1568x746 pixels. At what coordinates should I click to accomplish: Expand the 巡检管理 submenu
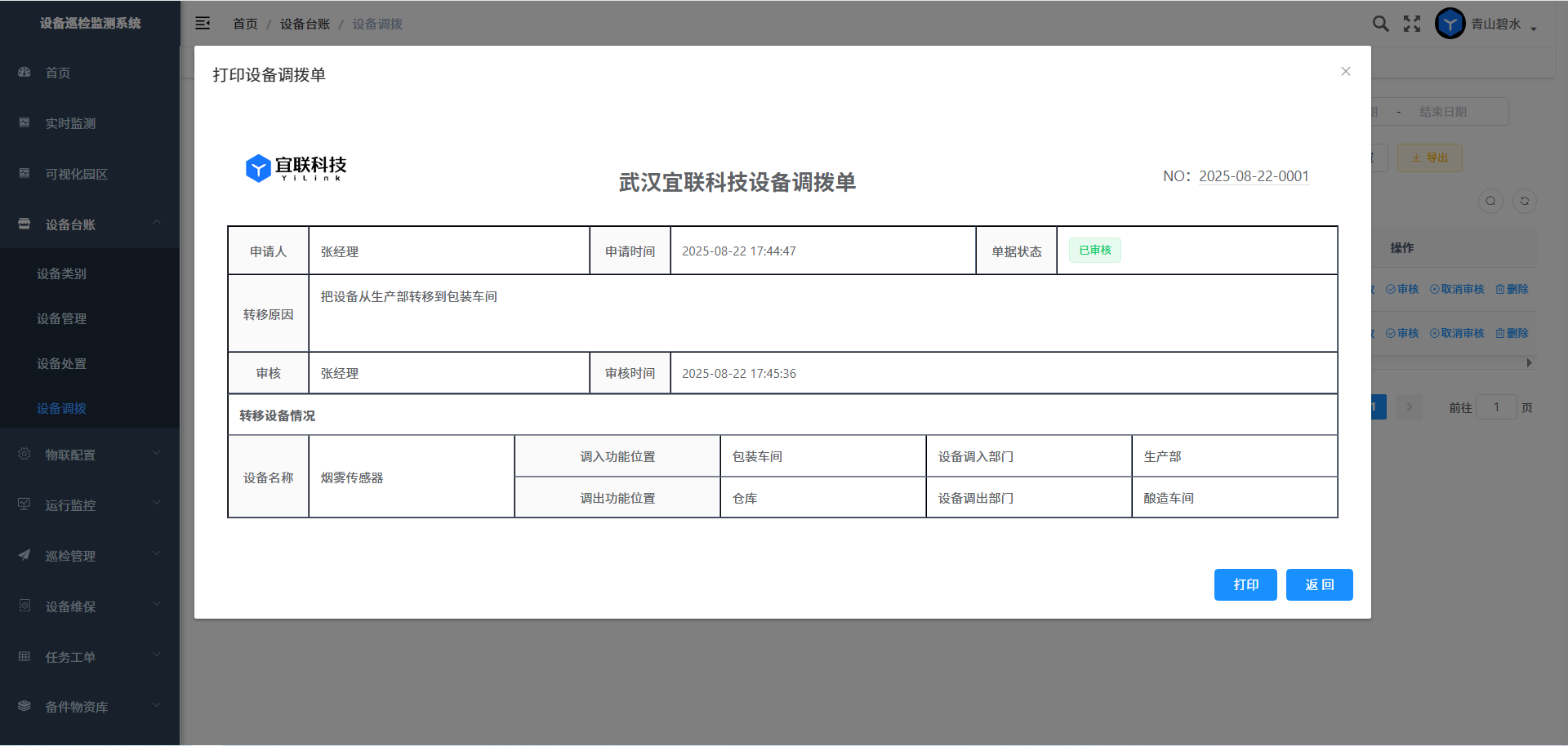click(90, 556)
